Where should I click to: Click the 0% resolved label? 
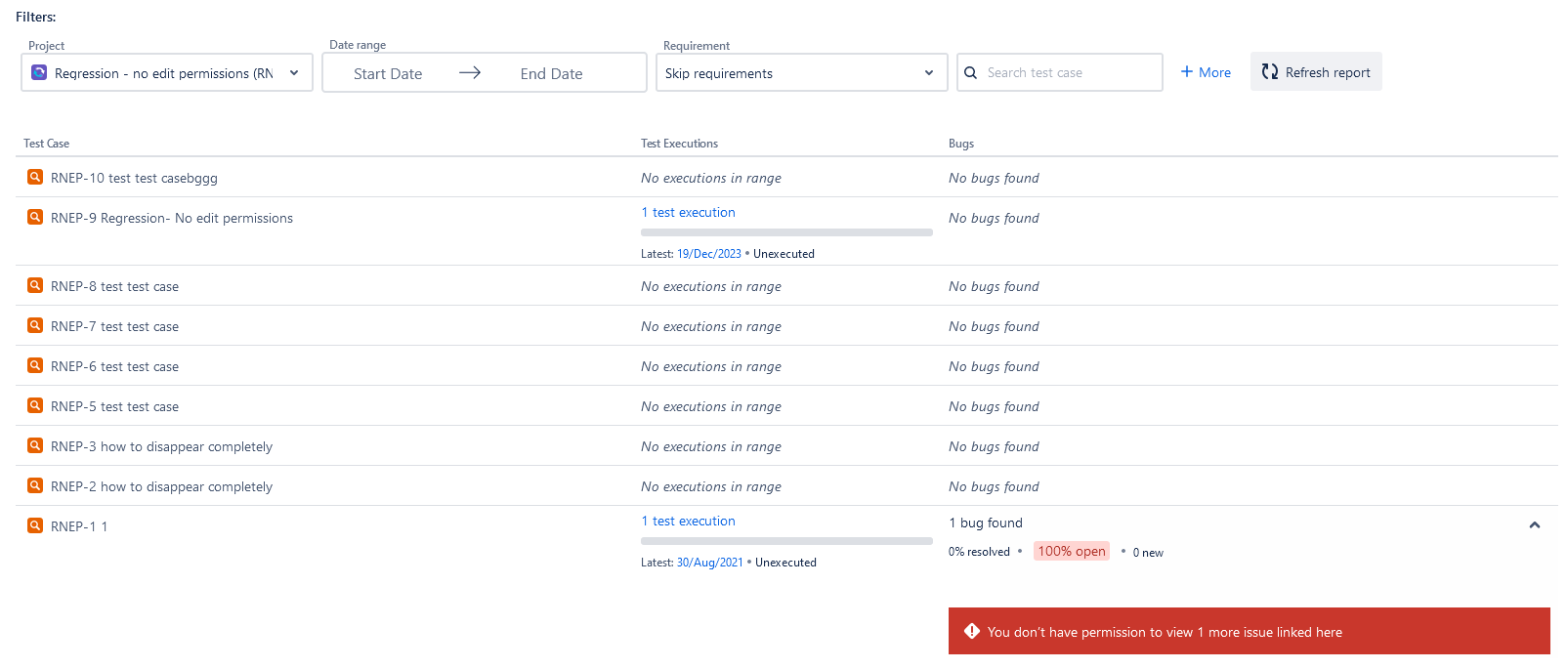[979, 552]
